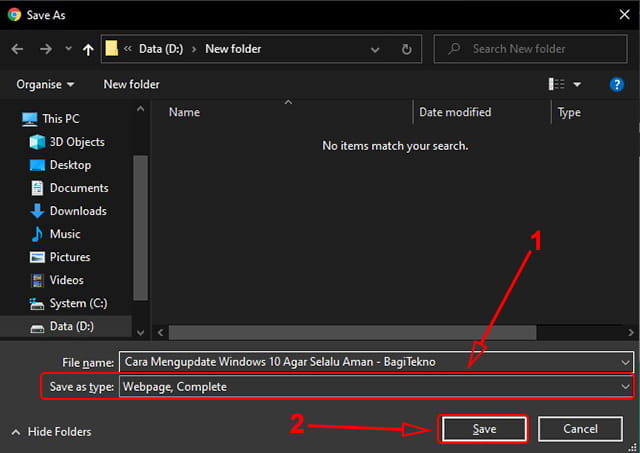Click the Music note icon
This screenshot has height=453, width=640.
37,234
